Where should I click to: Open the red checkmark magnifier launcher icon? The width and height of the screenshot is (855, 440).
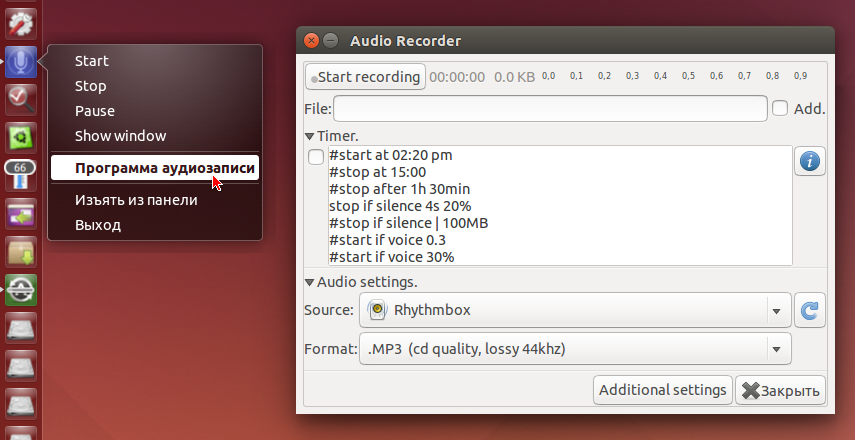click(21, 99)
